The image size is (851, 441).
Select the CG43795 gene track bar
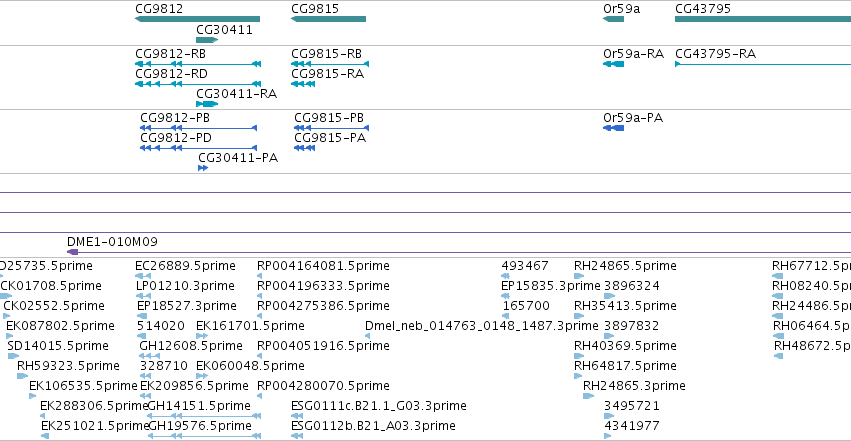point(763,19)
